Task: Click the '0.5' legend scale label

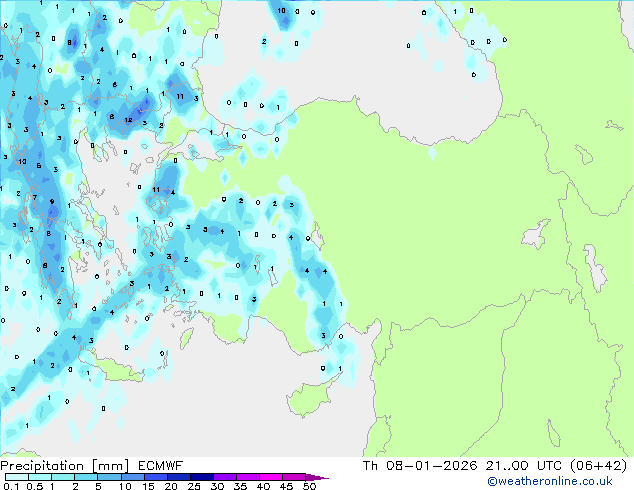Action: pos(35,486)
